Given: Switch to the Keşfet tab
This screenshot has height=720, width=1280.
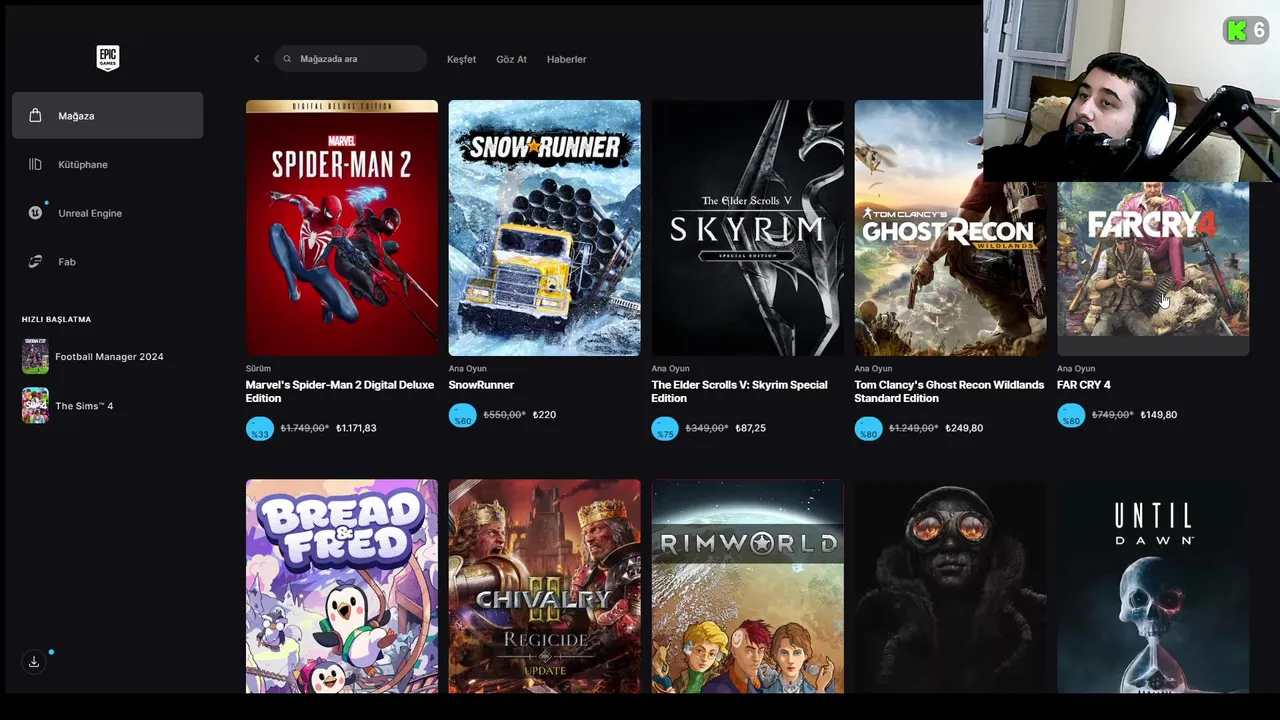Looking at the screenshot, I should pyautogui.click(x=461, y=59).
